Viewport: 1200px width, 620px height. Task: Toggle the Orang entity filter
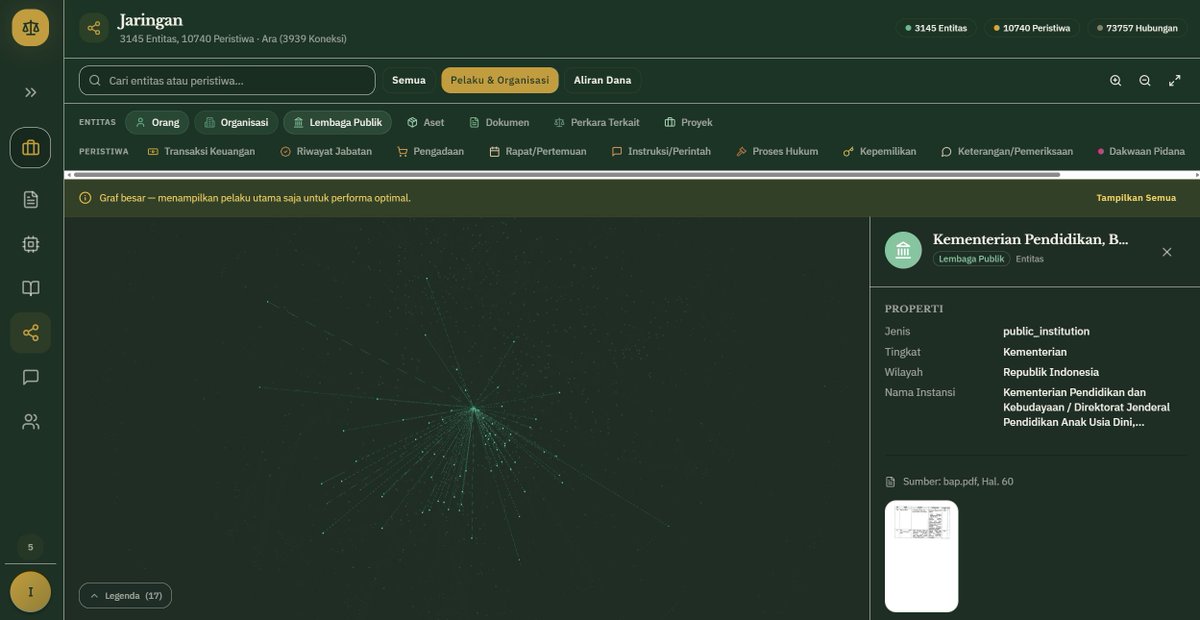pos(156,121)
